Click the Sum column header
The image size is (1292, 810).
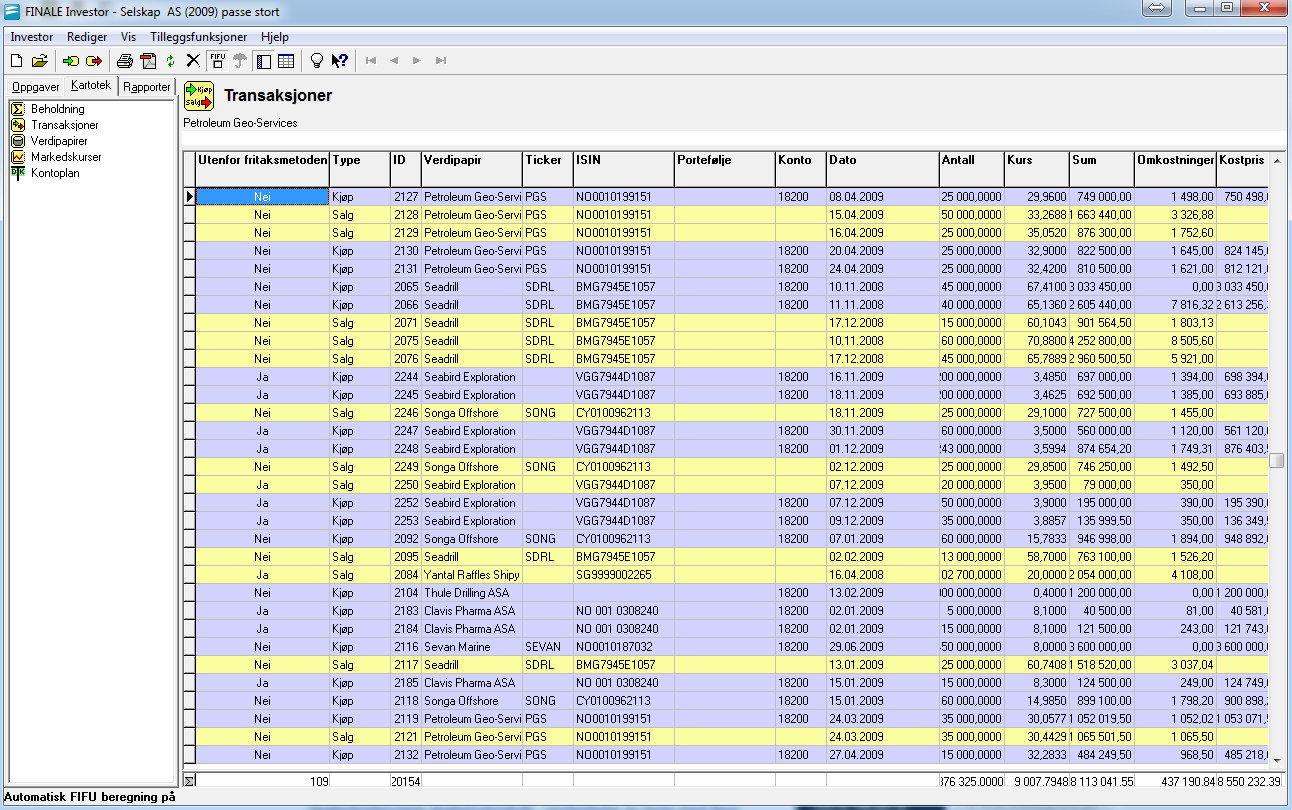[x=1102, y=169]
